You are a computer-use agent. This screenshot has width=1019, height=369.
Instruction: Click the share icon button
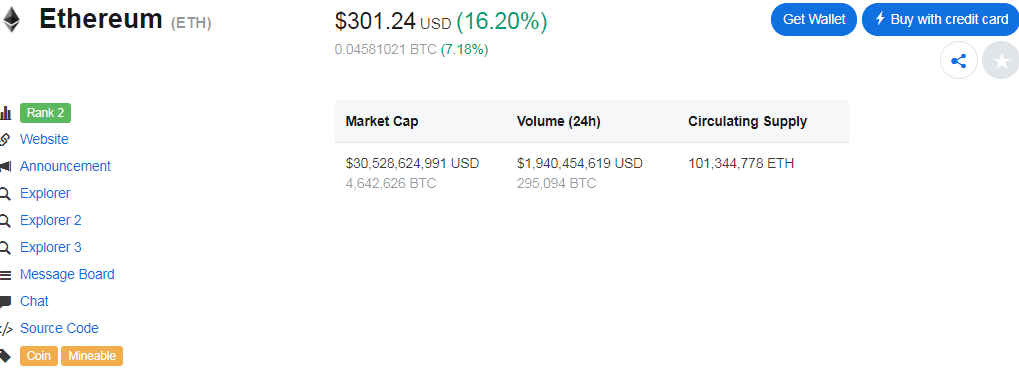pyautogui.click(x=959, y=62)
